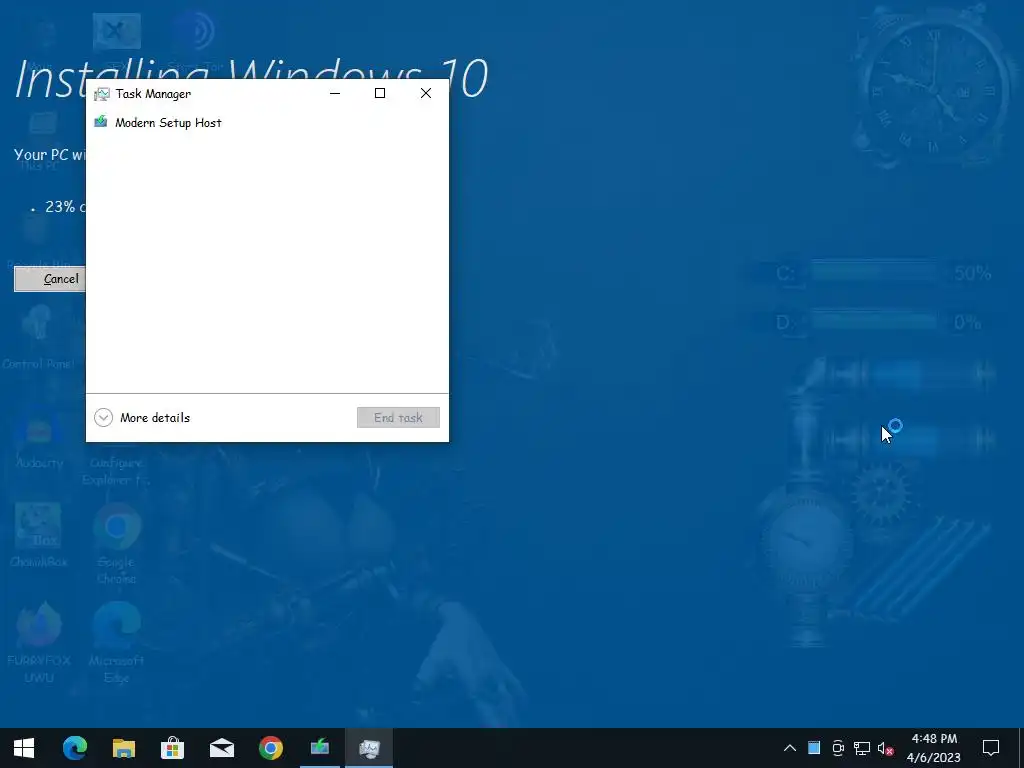Click the C: drive usage bar
1024x768 pixels.
[876, 272]
